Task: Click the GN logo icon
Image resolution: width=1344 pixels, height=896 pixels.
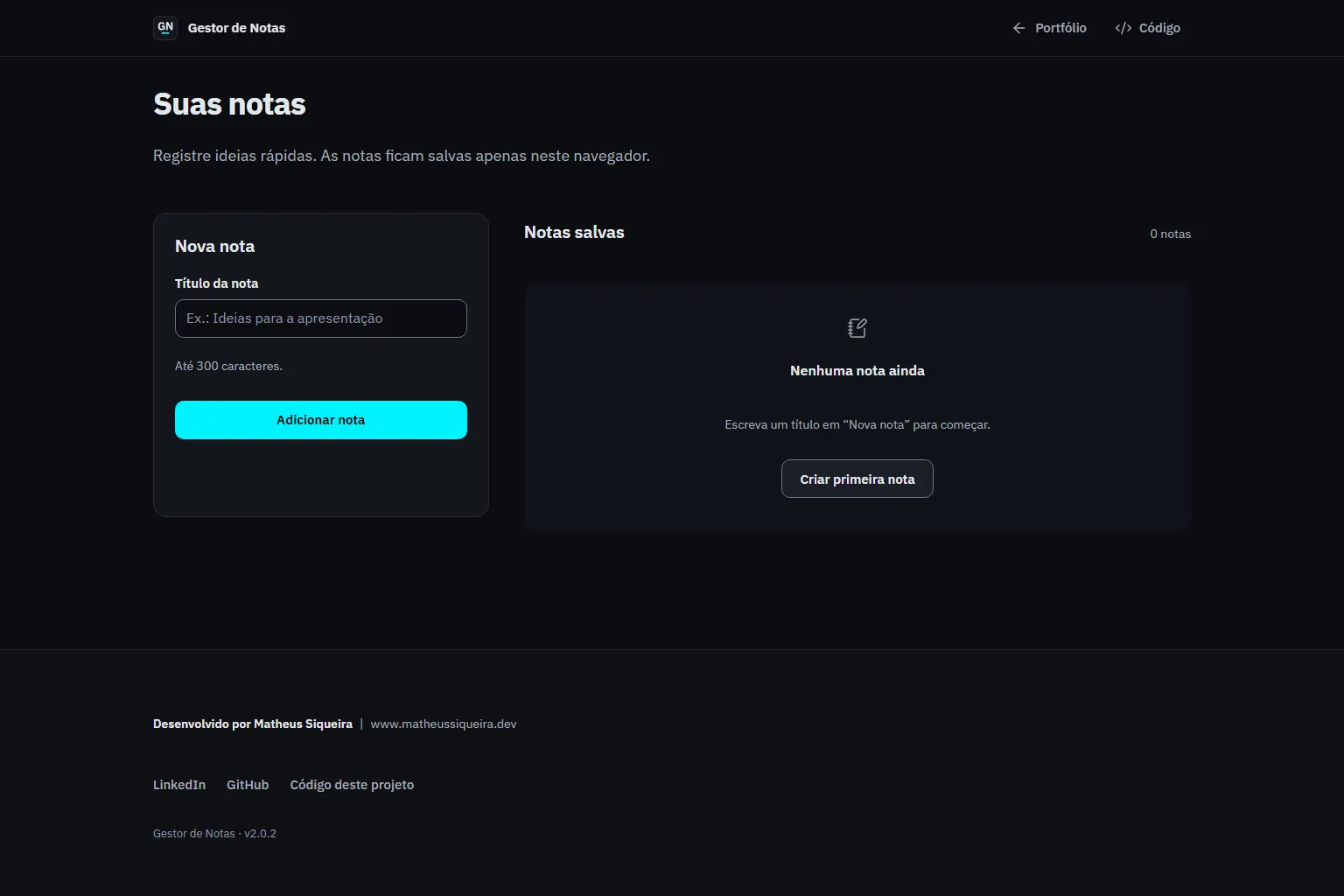Action: (x=165, y=28)
